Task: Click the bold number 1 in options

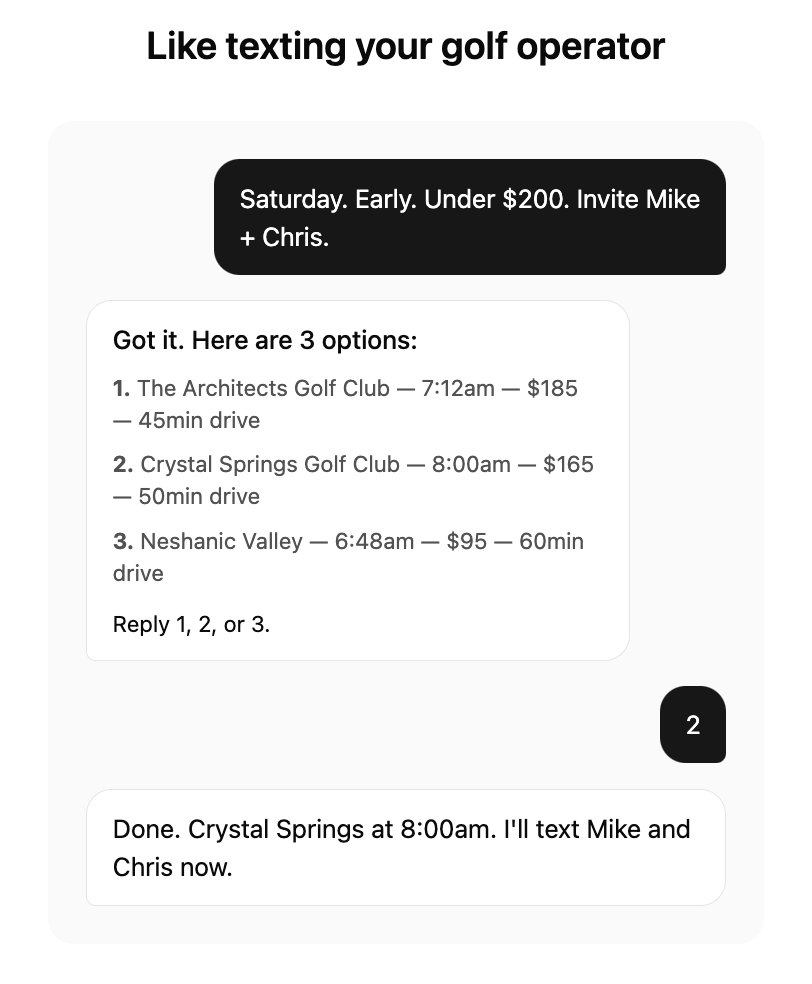Action: pos(121,389)
